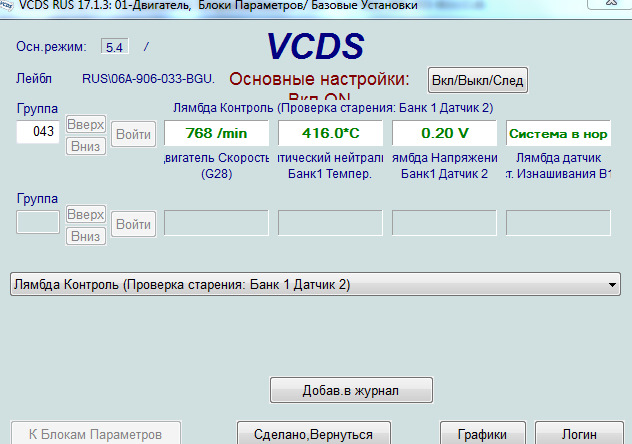Open the Лямбда Контроль dropdown list
Screen dimensions: 632x444
(x=315, y=284)
